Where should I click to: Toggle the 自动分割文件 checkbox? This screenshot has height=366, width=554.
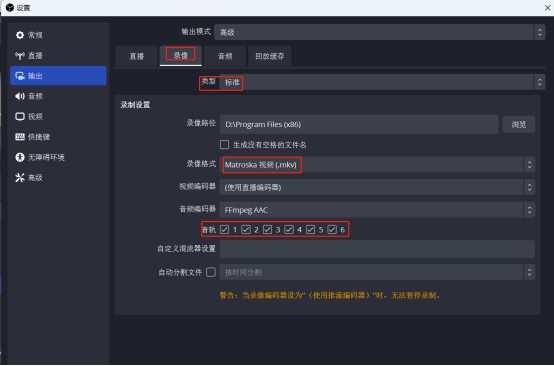211,272
